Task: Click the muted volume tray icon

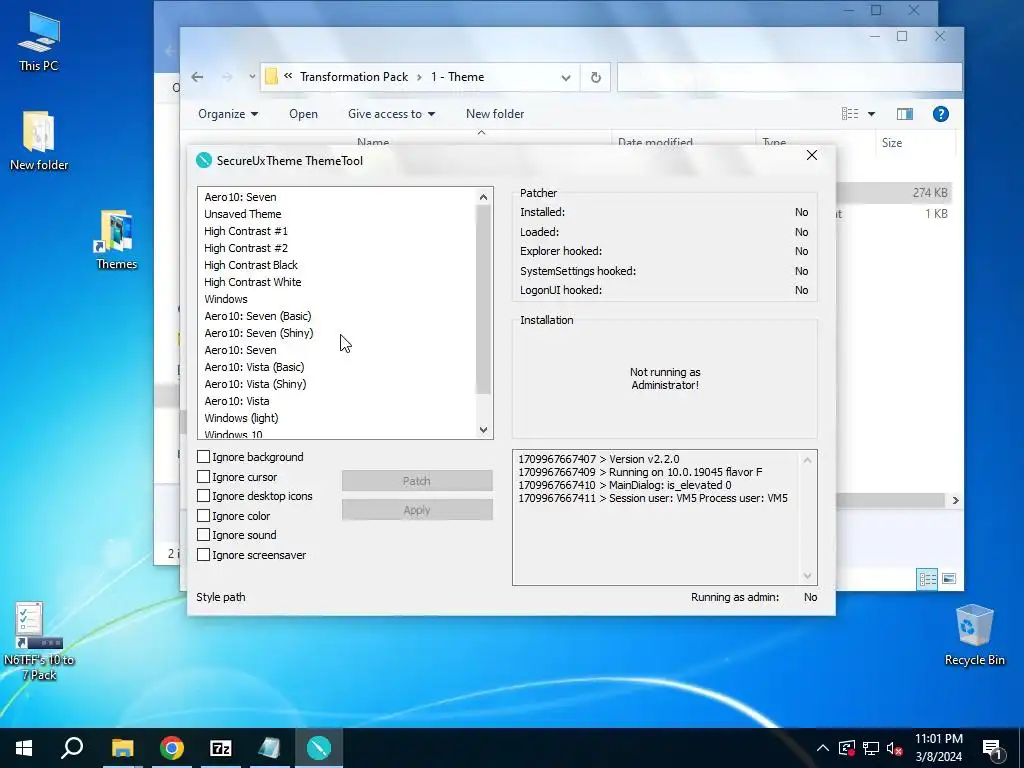Action: click(895, 748)
